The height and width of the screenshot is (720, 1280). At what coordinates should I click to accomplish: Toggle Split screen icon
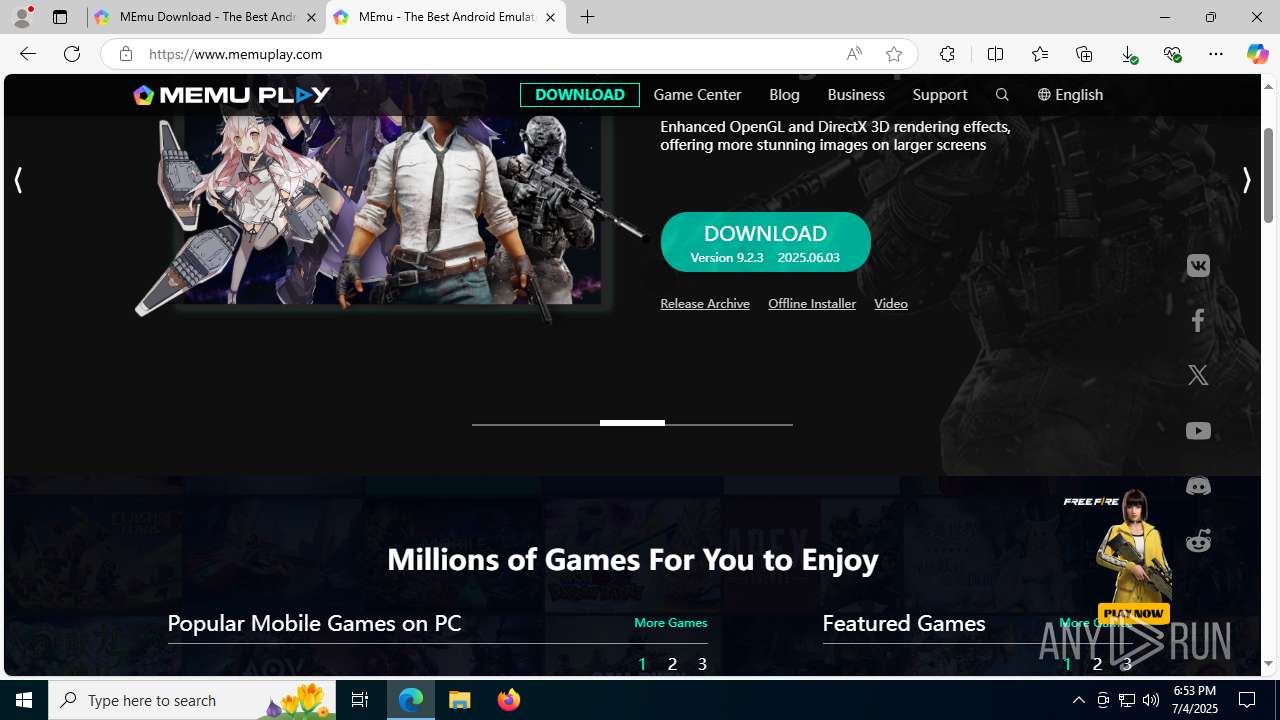pyautogui.click(x=995, y=54)
